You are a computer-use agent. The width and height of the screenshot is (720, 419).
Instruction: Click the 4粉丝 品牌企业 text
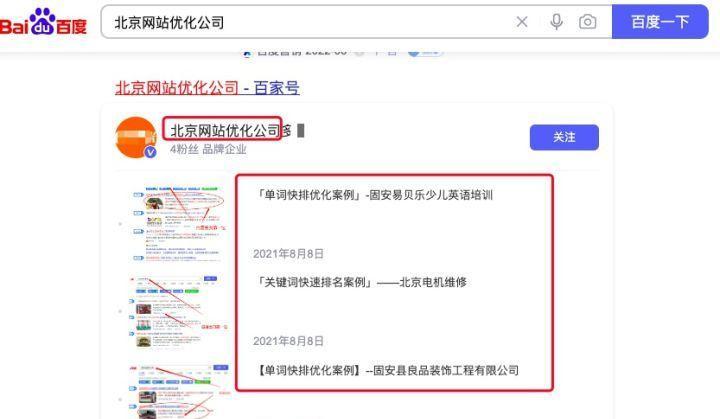208,149
